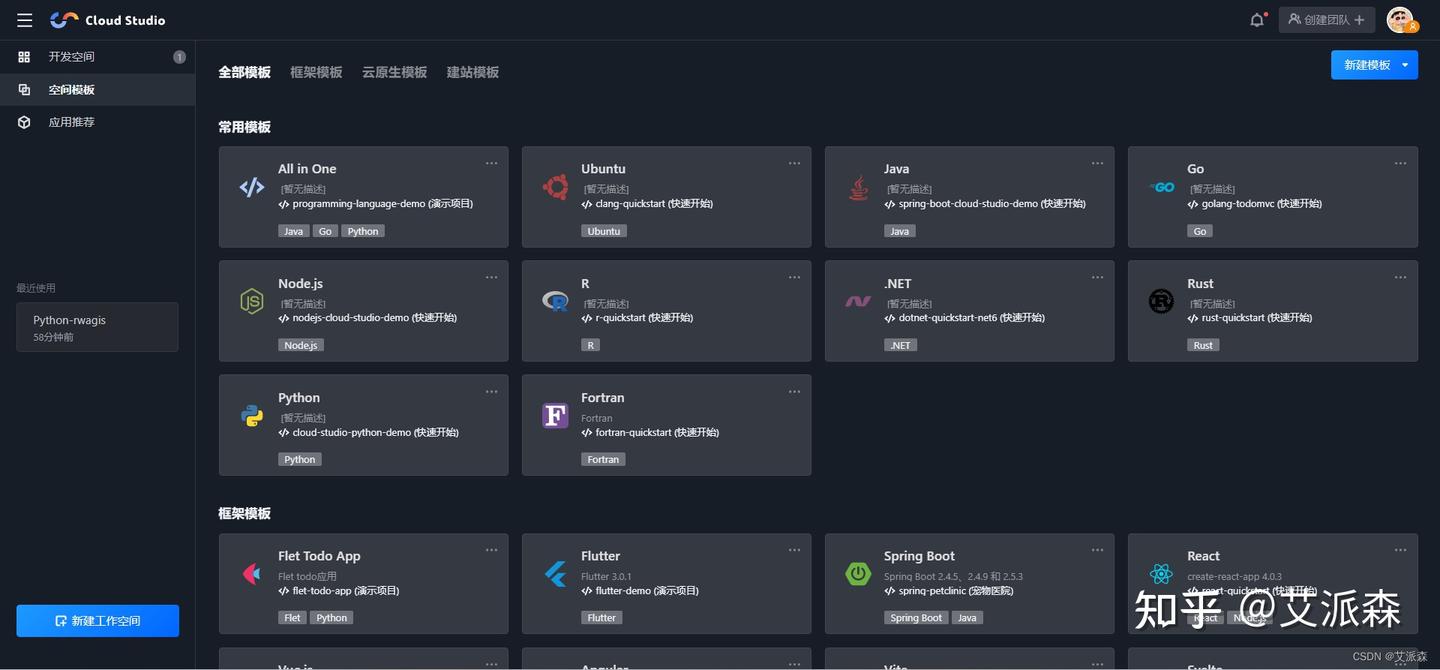Open the golang-todomvc repo link

[x=1255, y=204]
